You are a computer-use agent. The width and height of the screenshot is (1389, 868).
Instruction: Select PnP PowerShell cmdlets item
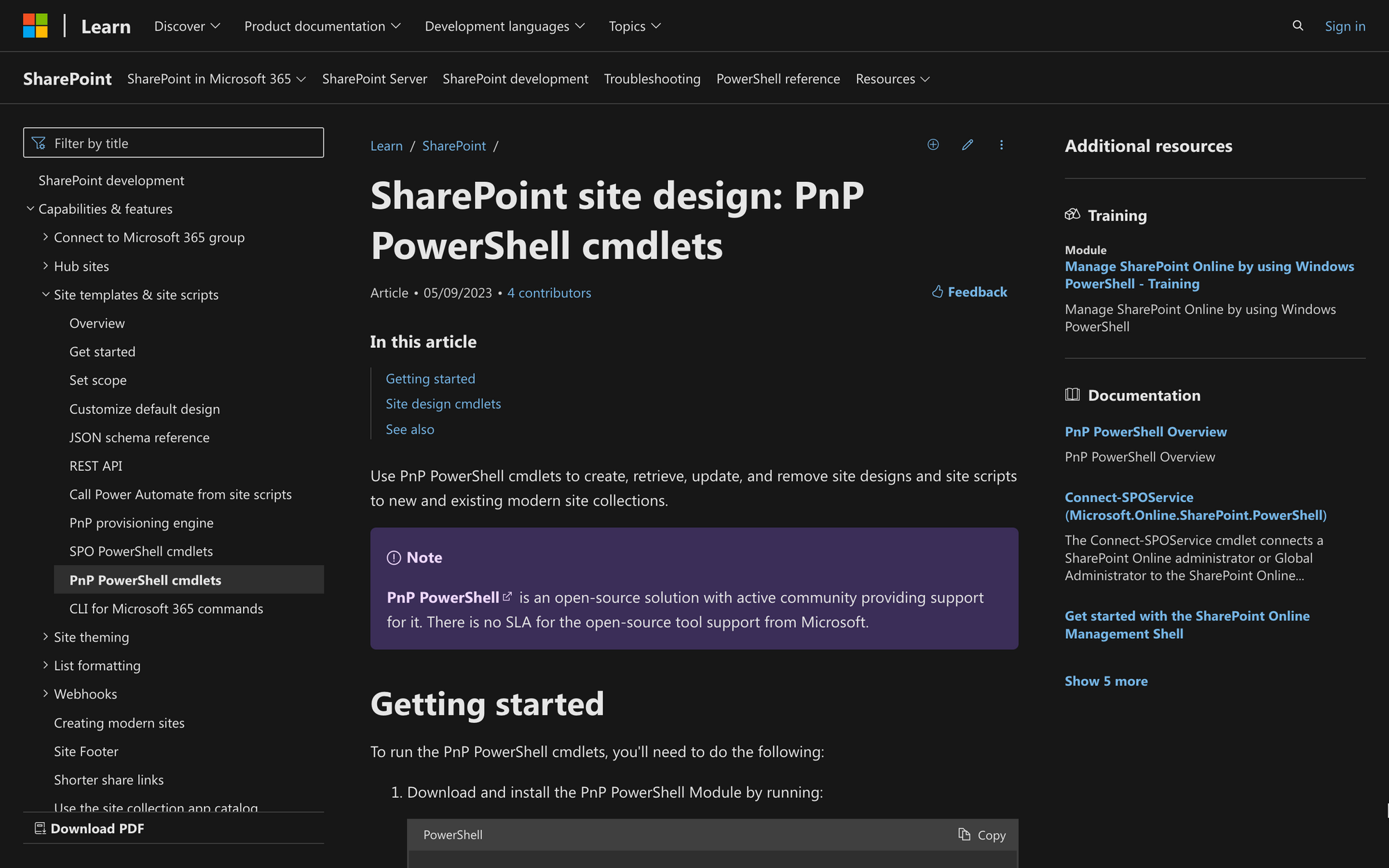[189, 580]
